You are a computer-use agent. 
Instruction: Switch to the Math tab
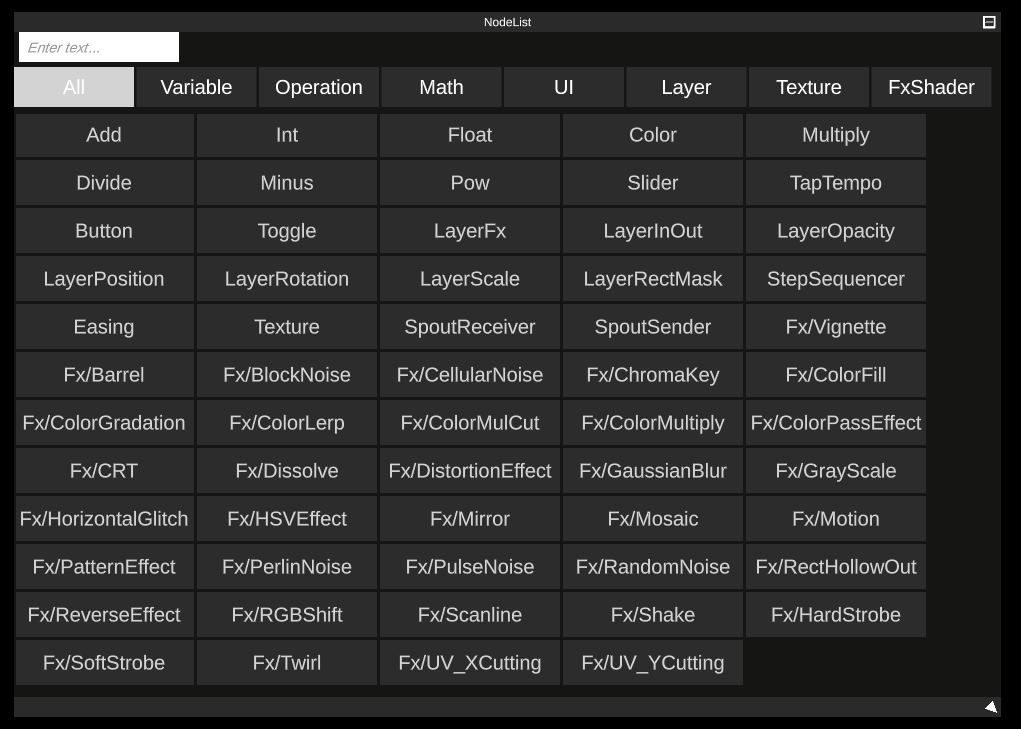441,87
